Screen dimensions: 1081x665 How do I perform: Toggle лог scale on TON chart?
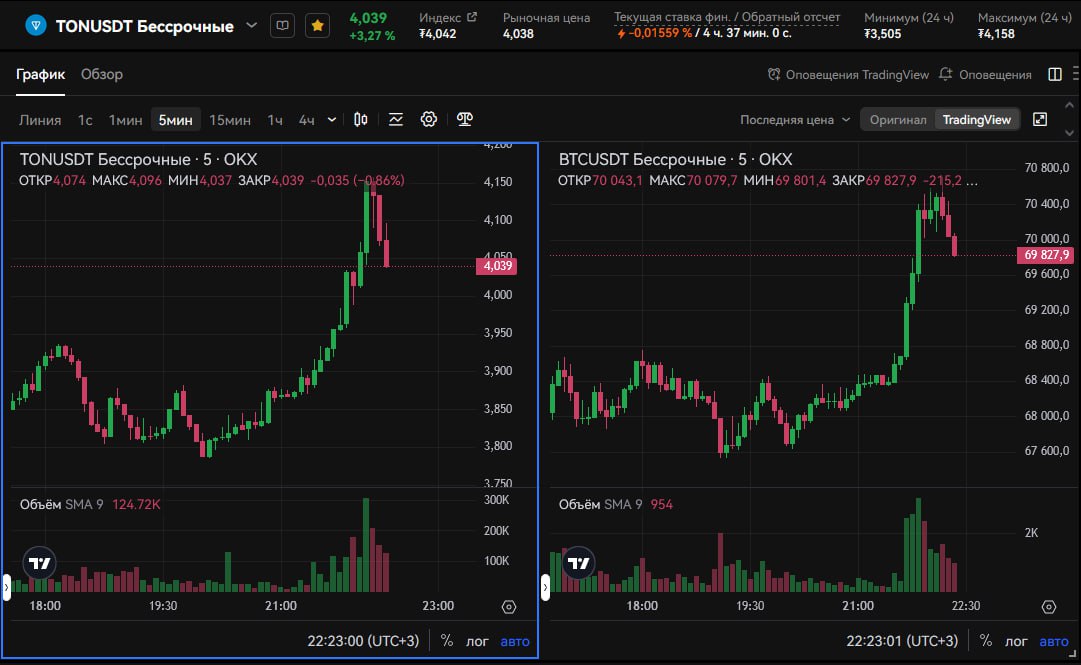477,641
